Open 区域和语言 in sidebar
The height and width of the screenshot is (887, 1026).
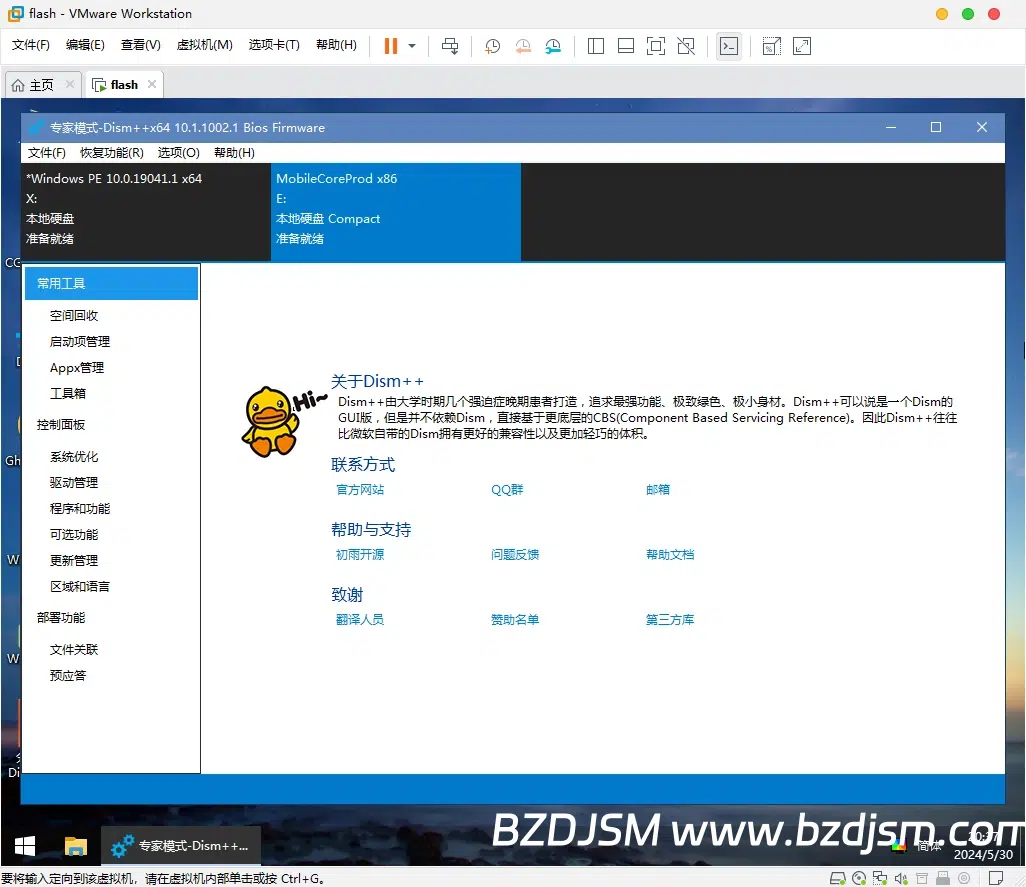tap(80, 587)
